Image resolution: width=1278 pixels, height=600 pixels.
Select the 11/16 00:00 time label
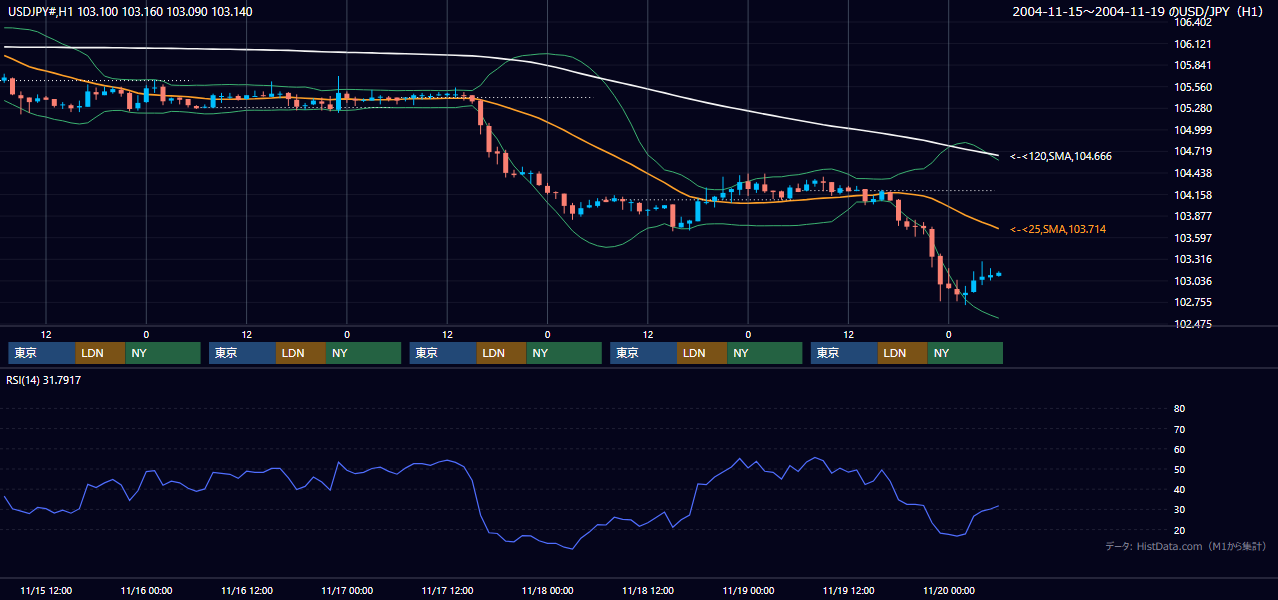pos(146,590)
